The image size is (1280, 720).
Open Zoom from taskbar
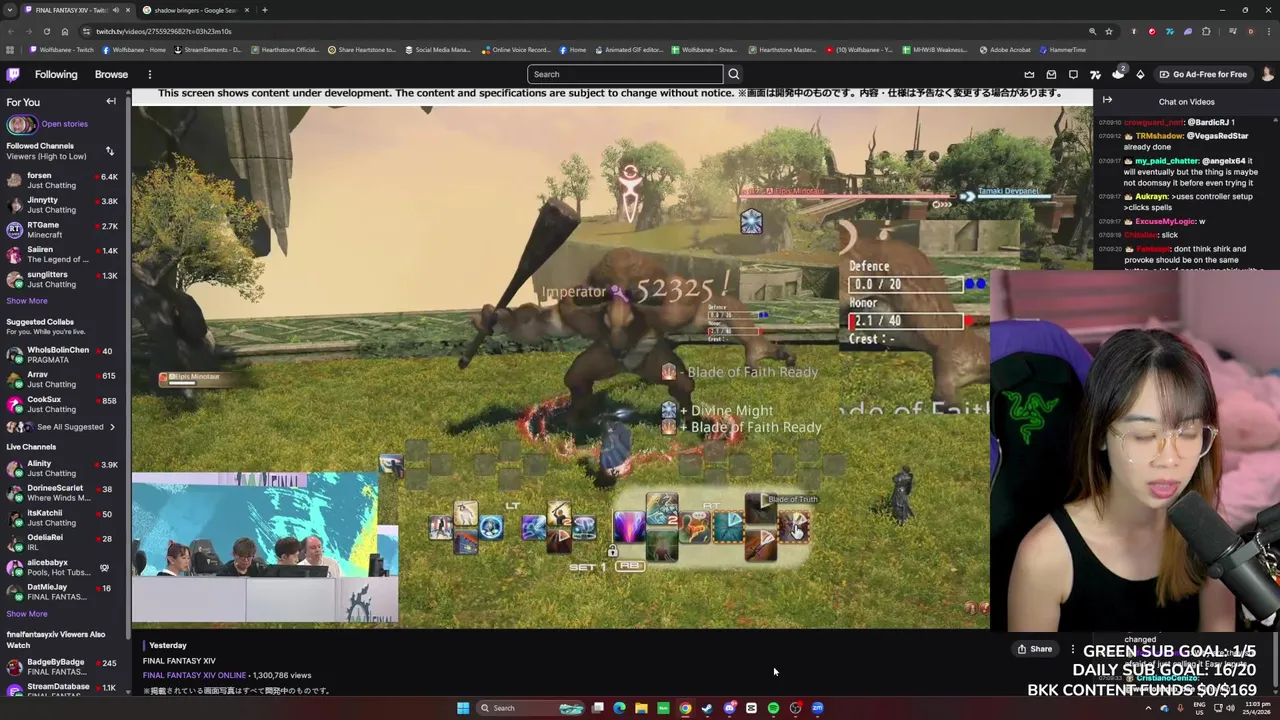[x=817, y=708]
